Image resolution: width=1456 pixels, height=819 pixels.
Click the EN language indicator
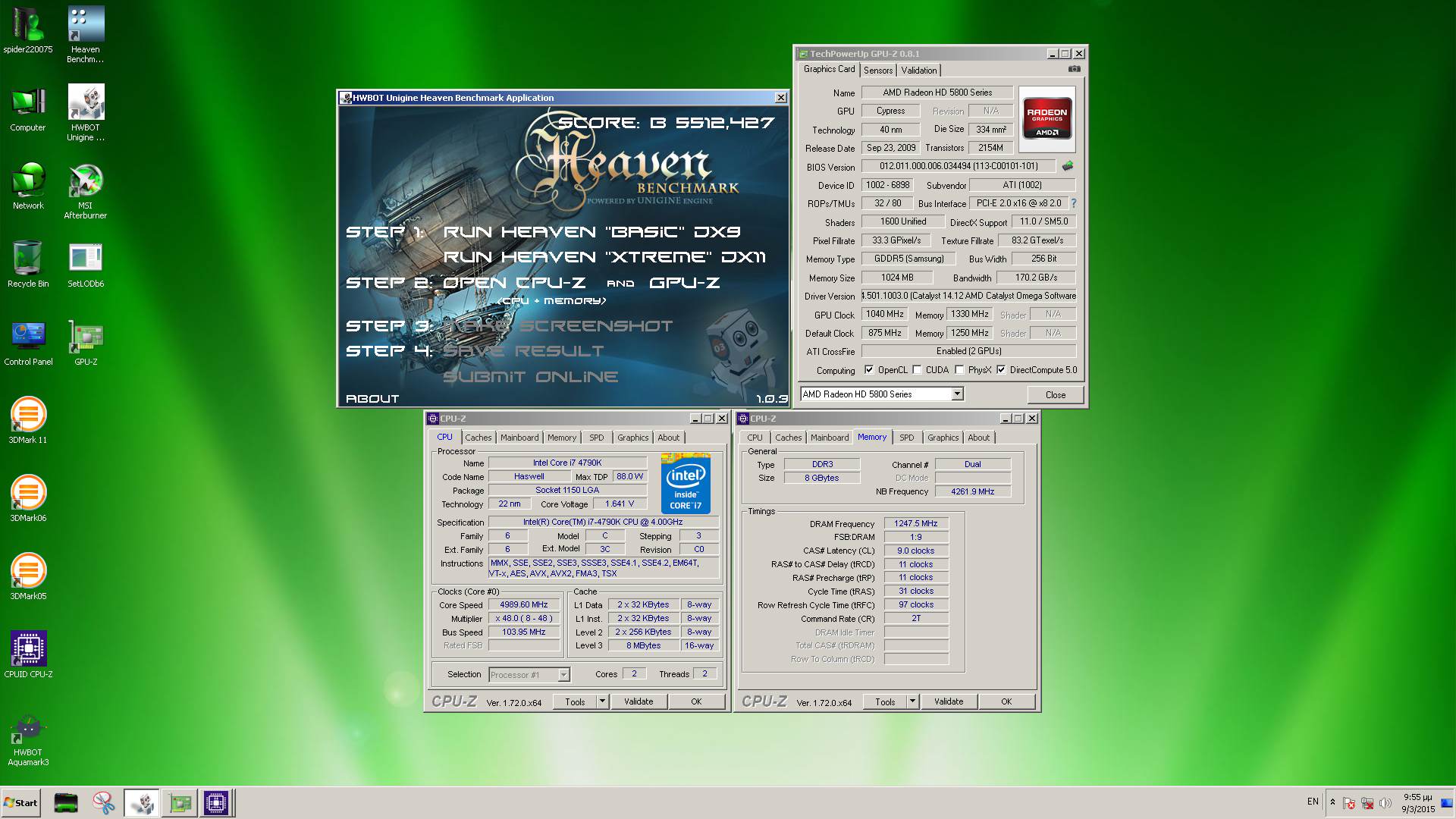click(1313, 802)
